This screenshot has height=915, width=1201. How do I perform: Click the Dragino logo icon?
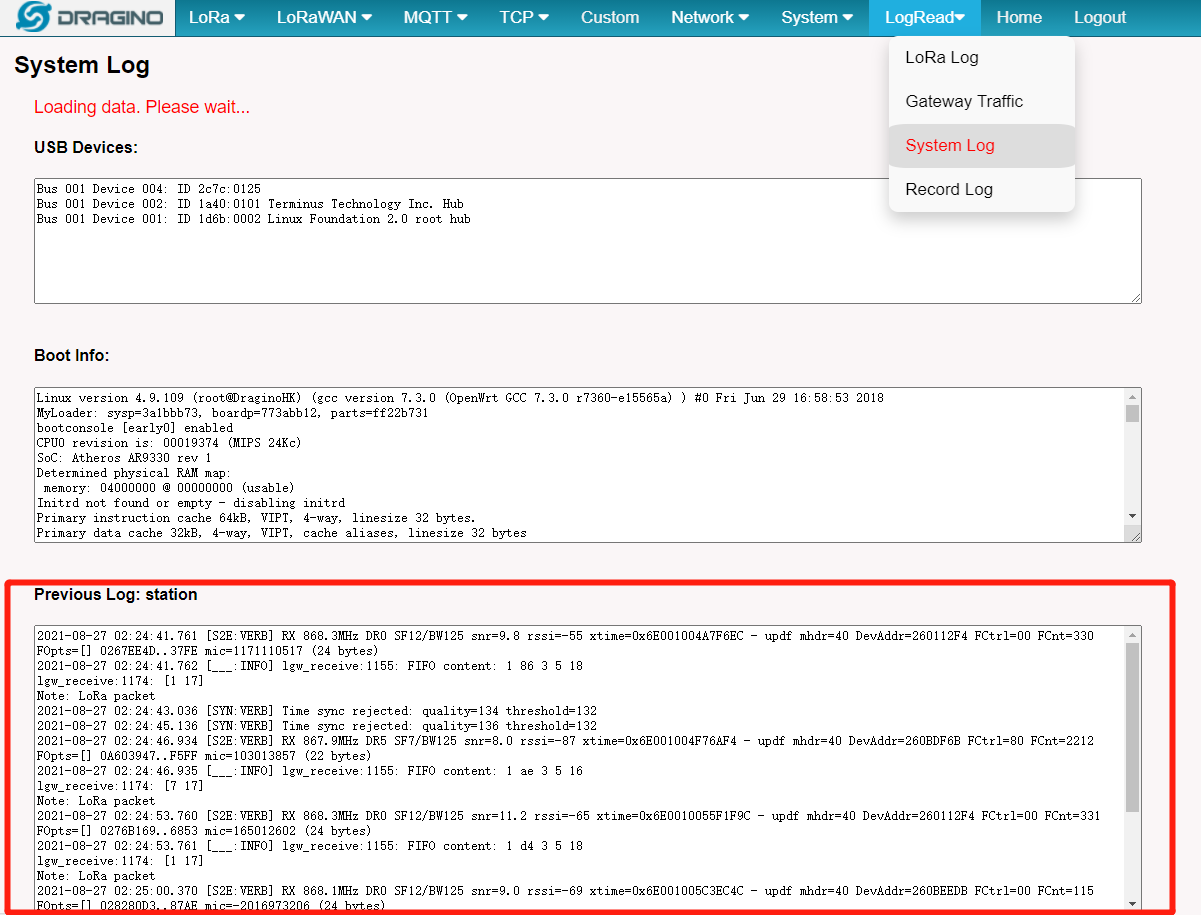pos(34,17)
